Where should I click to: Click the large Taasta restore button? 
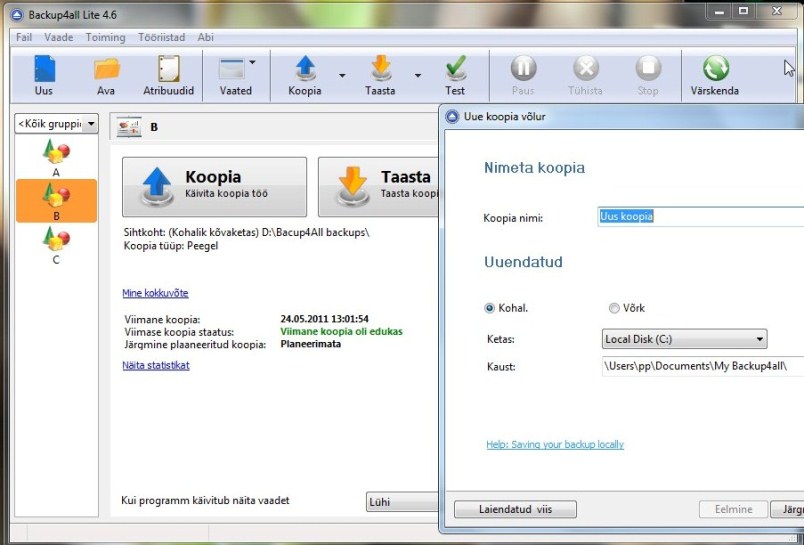click(x=378, y=187)
